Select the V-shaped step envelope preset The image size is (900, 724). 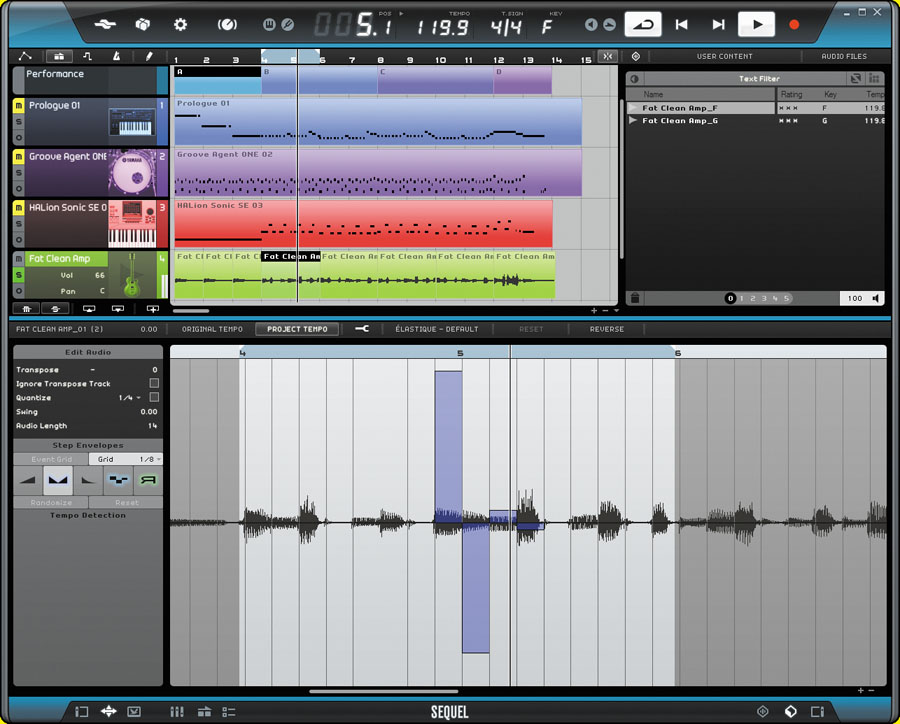(x=58, y=480)
